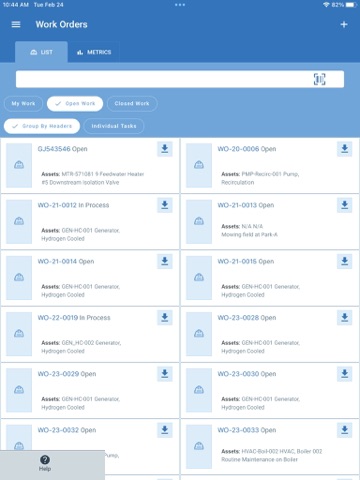Open work order WO-23-0032 Open
Viewport: 360px width, 480px height.
click(x=67, y=430)
